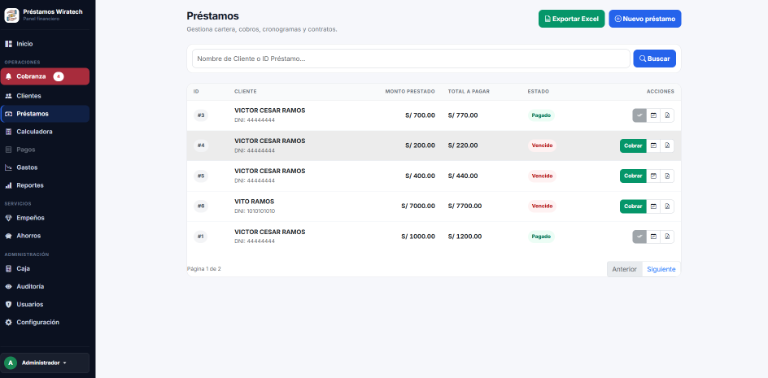The image size is (768, 378).
Task: Open the contract document icon for loan #5
Action: point(667,176)
